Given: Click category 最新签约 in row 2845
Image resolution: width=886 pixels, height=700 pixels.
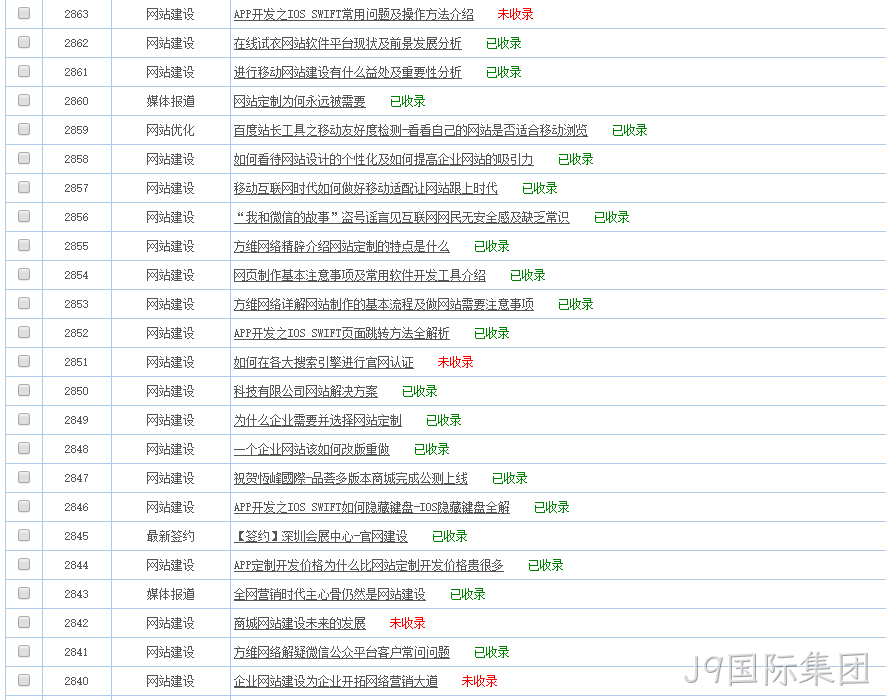Looking at the screenshot, I should pyautogui.click(x=170, y=537).
